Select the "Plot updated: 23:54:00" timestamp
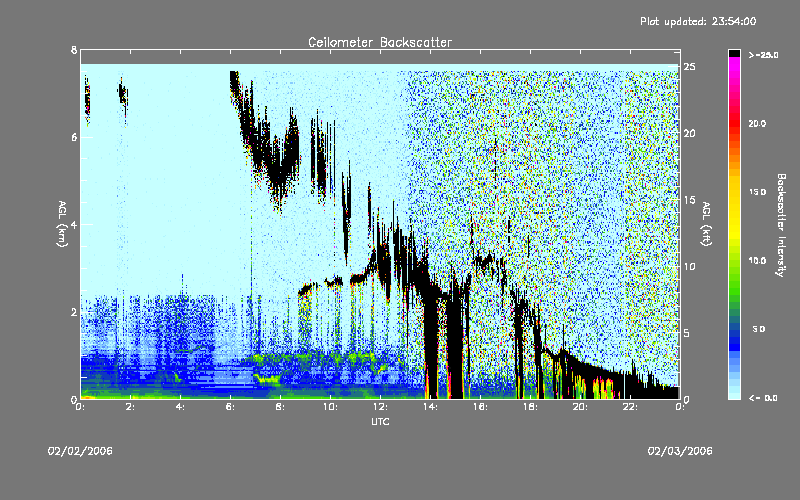The height and width of the screenshot is (500, 800). point(698,21)
